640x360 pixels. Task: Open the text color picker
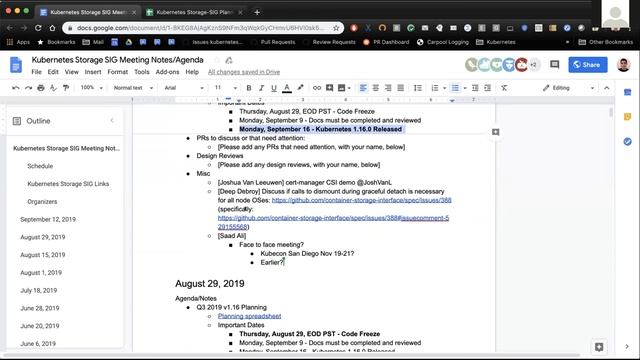coord(287,88)
